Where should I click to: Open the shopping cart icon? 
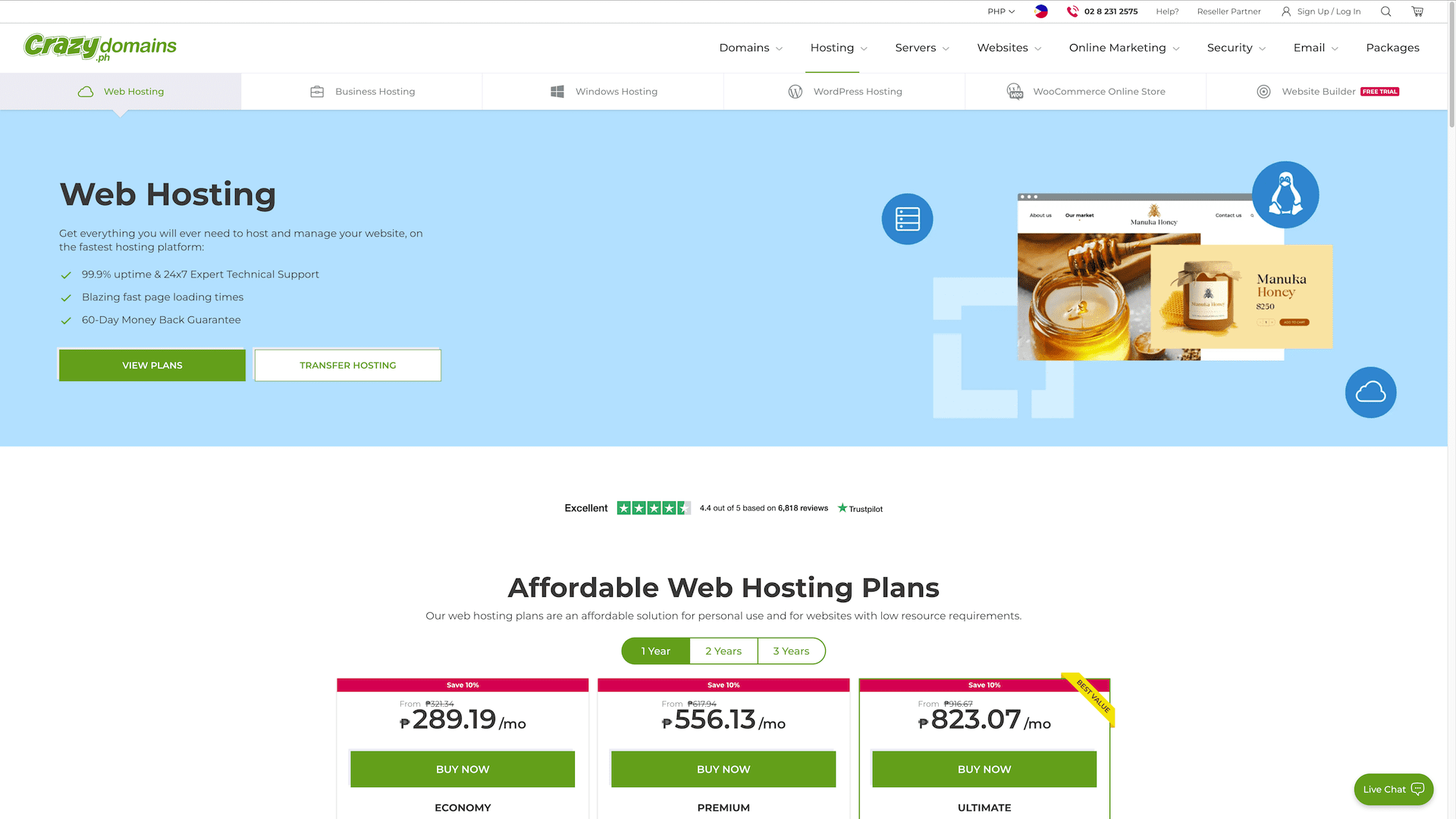point(1417,11)
